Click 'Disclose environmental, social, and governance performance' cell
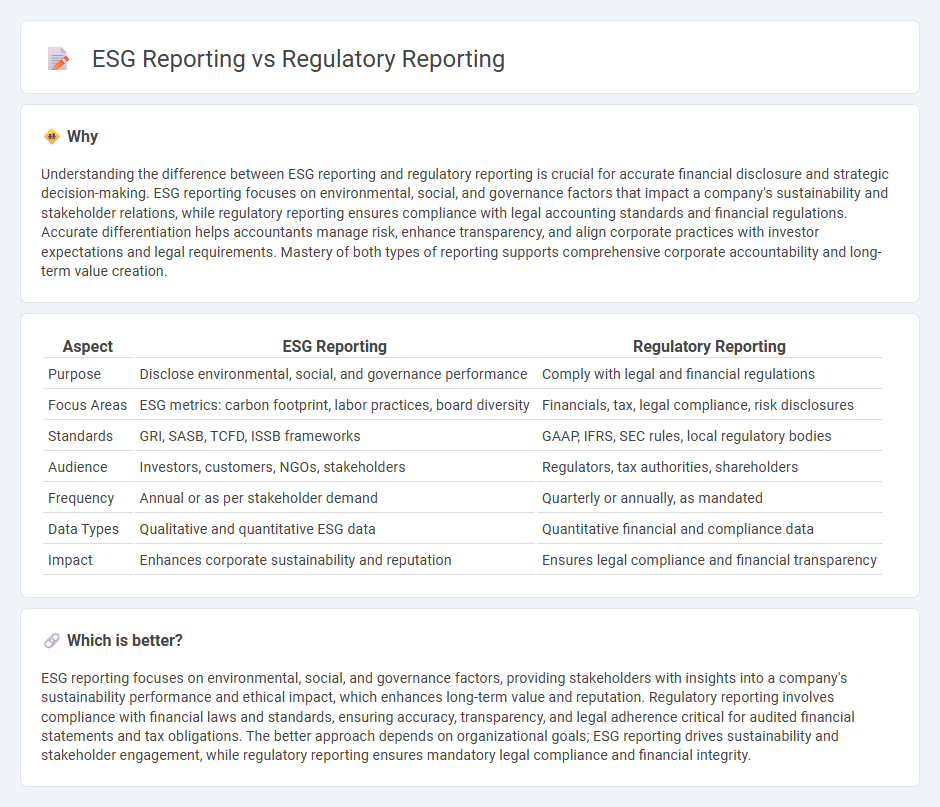This screenshot has height=807, width=940. tap(333, 374)
